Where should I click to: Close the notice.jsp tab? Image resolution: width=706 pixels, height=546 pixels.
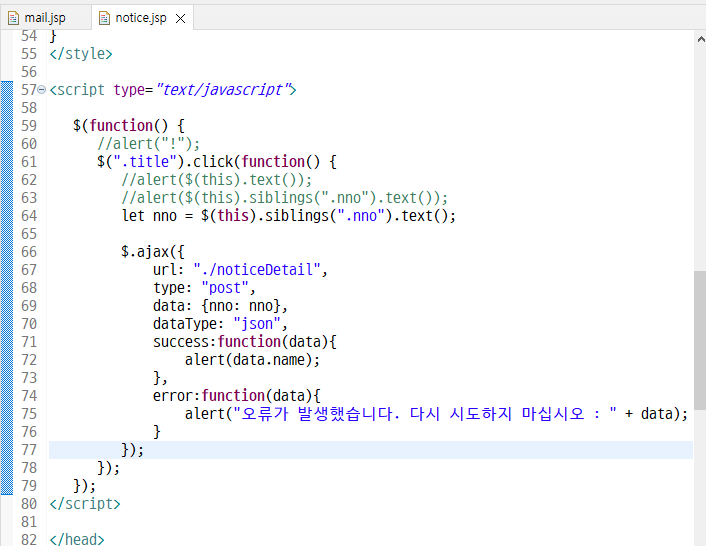point(181,18)
